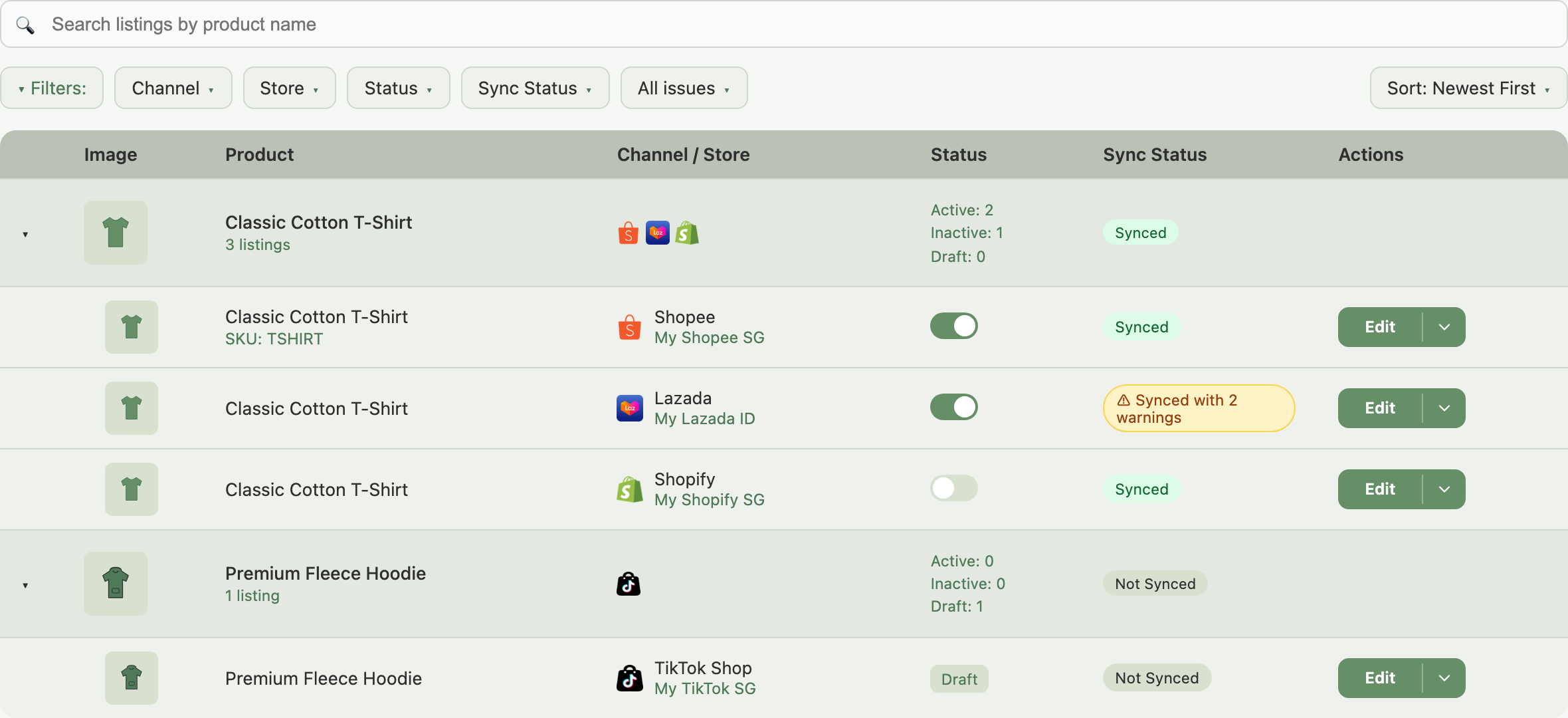Open the Sync Status filter dropdown

[536, 88]
